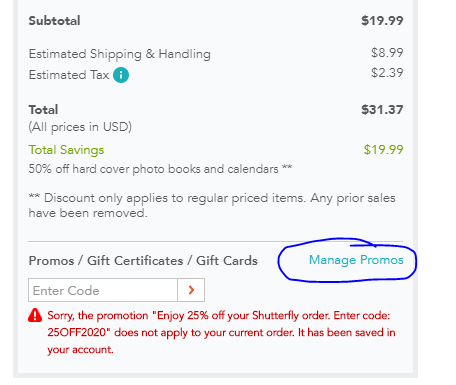This screenshot has width=456, height=385.
Task: Click the green Total Savings label
Action: (x=66, y=150)
